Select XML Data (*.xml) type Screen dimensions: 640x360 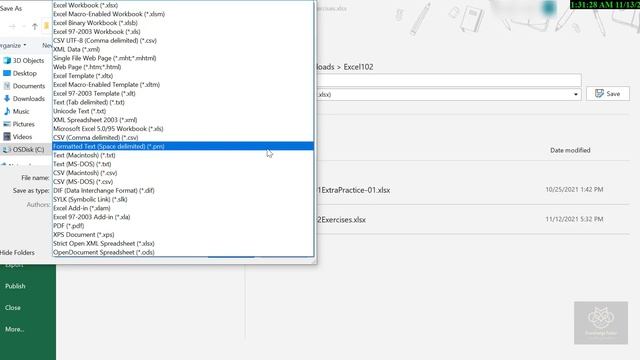[183, 49]
